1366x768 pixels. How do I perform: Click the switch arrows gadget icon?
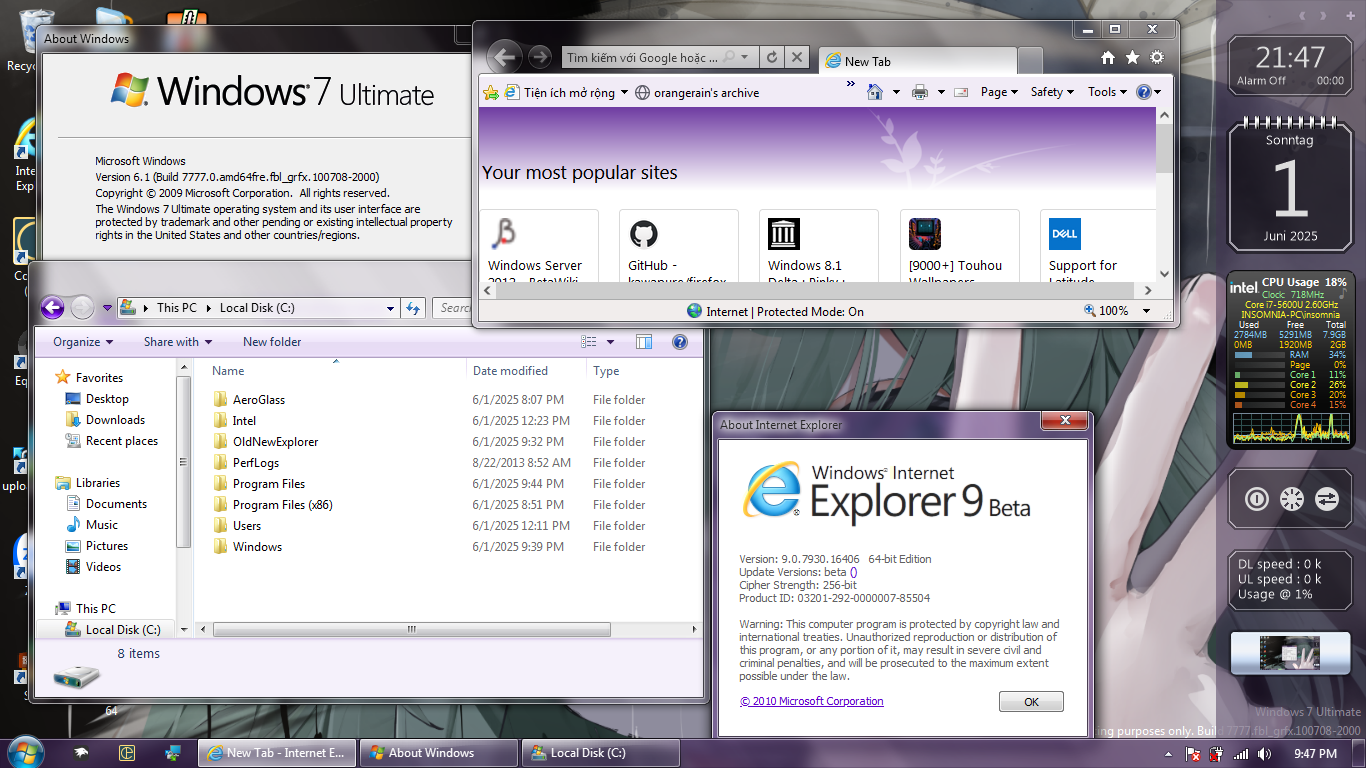1326,498
